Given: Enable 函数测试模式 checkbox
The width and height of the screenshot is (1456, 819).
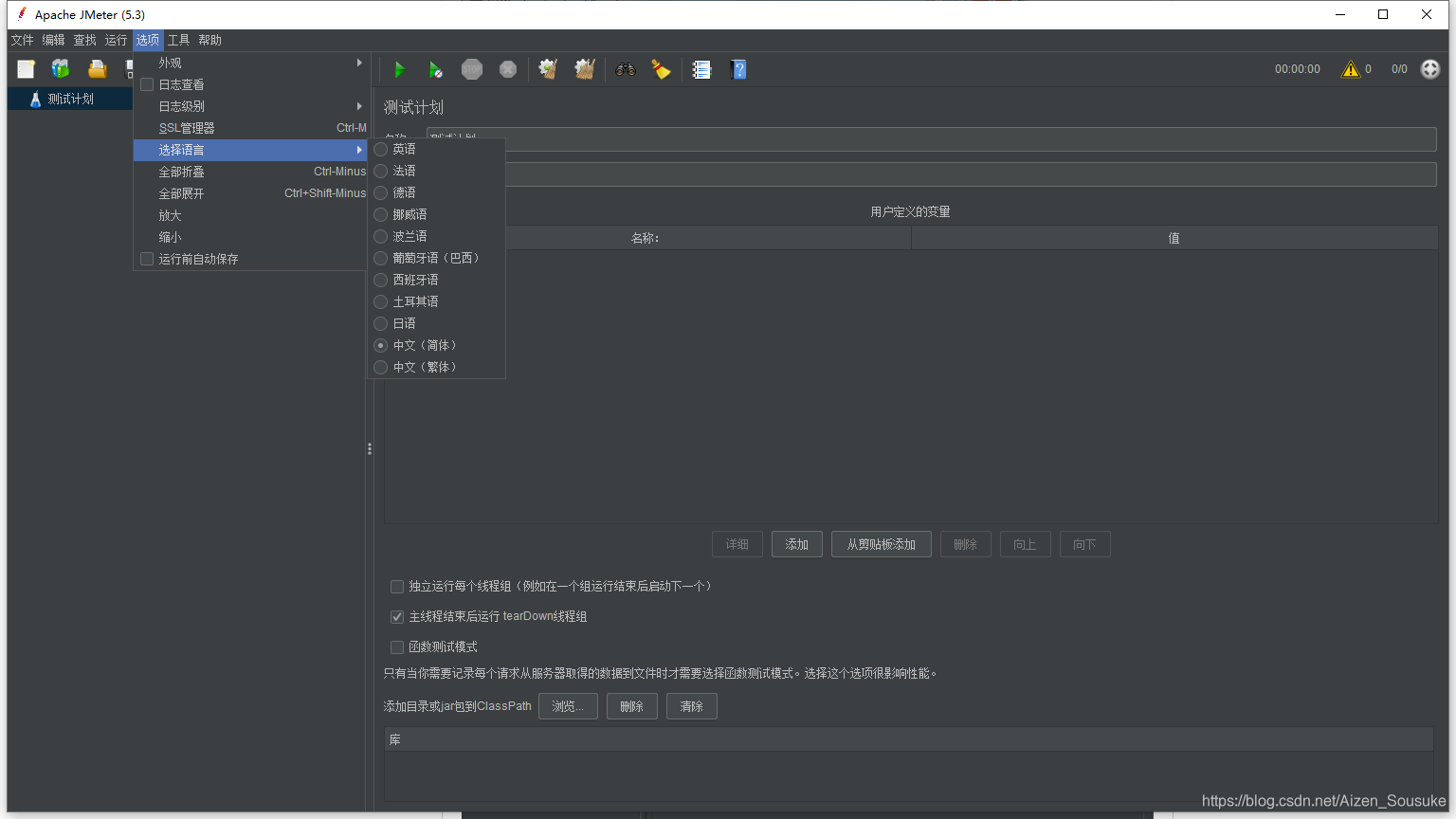Looking at the screenshot, I should point(397,647).
